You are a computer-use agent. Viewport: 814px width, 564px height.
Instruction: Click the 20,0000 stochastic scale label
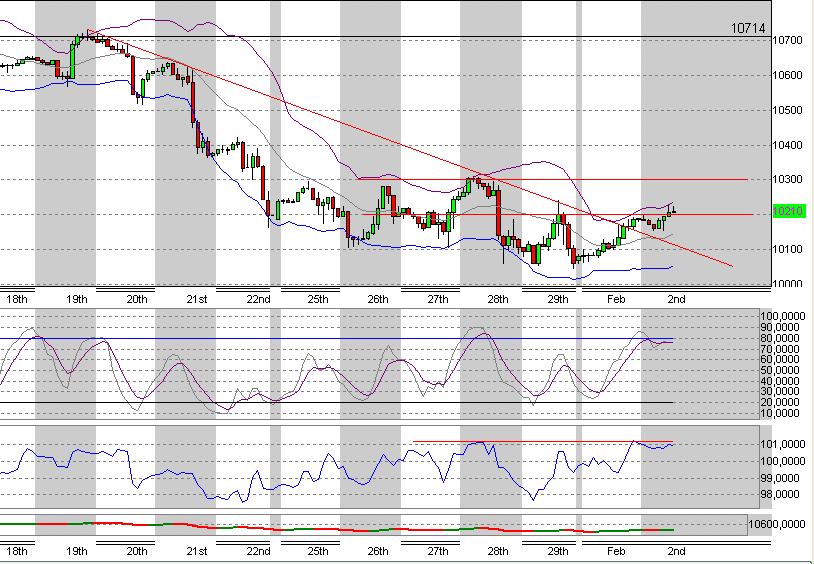pyautogui.click(x=780, y=402)
